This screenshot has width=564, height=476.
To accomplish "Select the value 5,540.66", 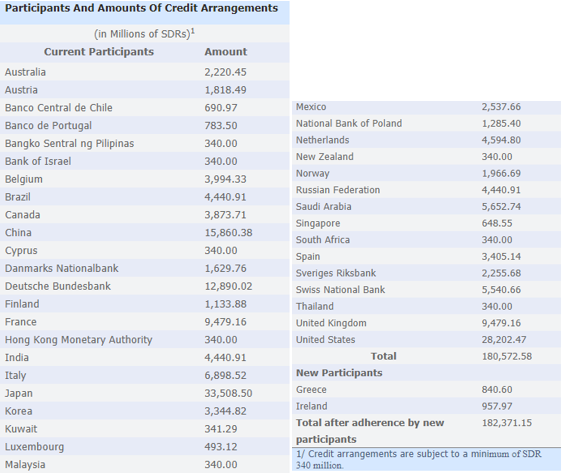I will coord(501,290).
